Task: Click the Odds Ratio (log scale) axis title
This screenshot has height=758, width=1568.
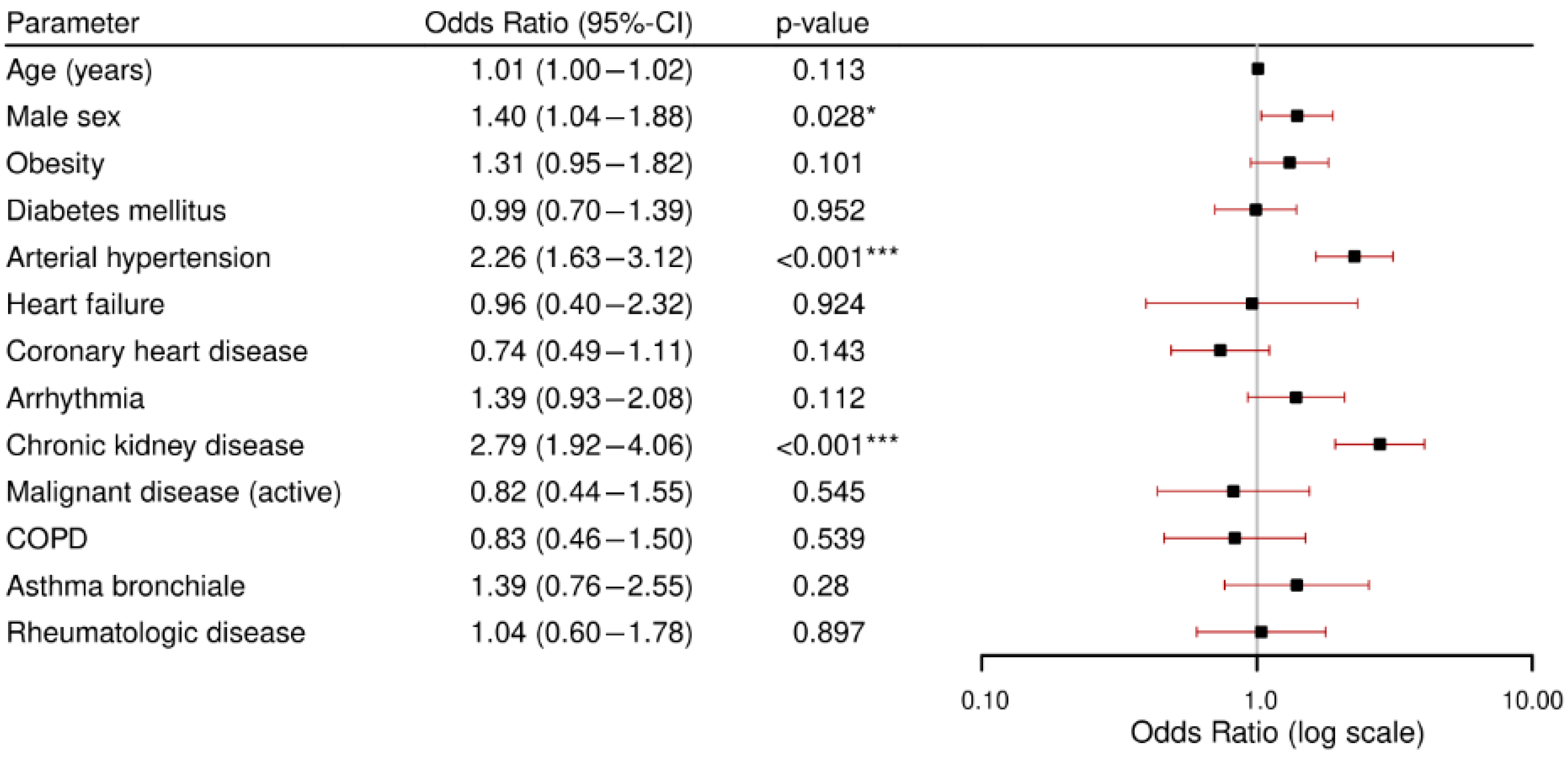Action: click(1277, 732)
